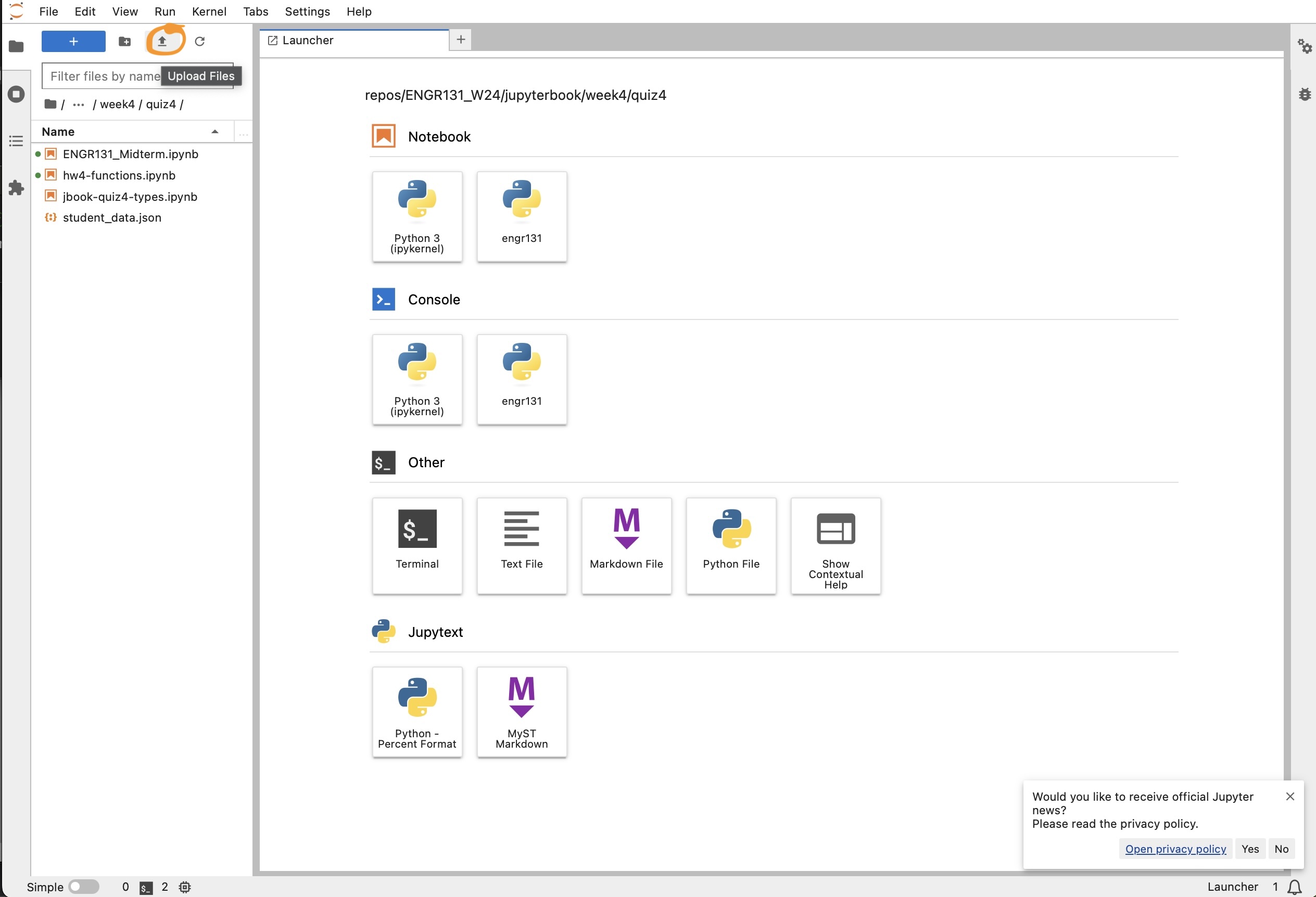Add new tab with plus button
This screenshot has height=897, width=1316.
point(461,40)
